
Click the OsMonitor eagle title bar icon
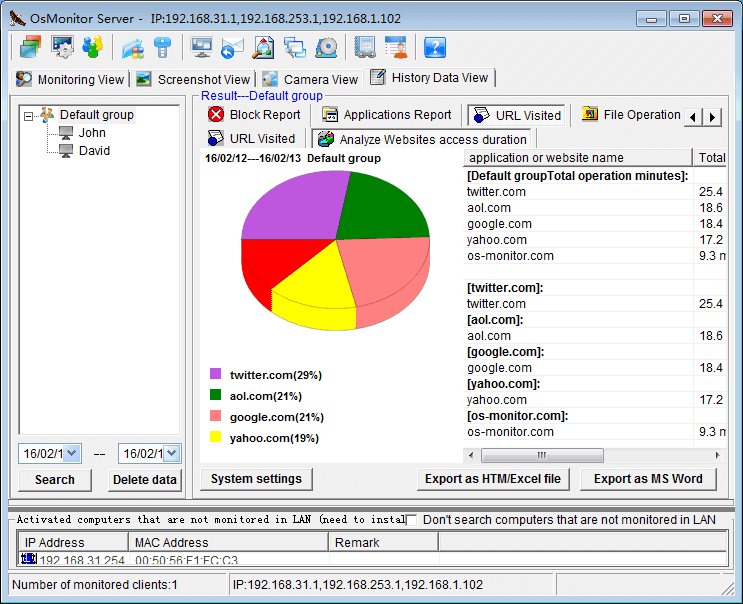coord(18,18)
